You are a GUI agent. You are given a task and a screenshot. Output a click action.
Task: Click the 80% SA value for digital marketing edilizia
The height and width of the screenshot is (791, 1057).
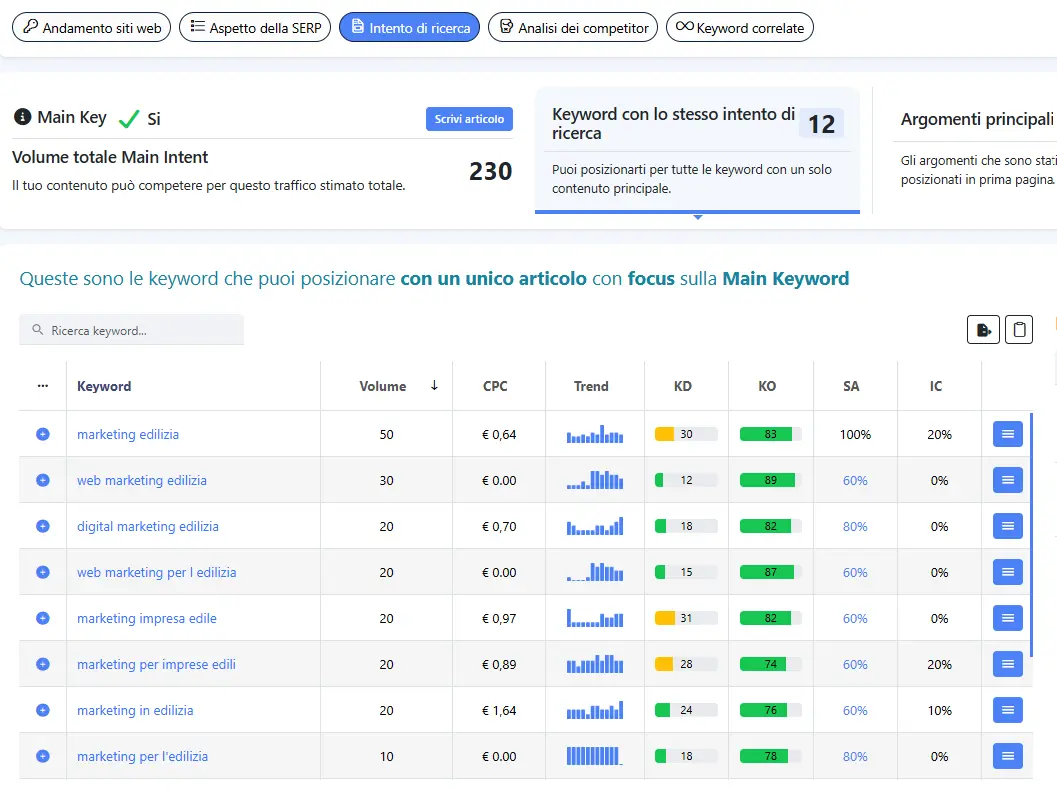point(855,526)
